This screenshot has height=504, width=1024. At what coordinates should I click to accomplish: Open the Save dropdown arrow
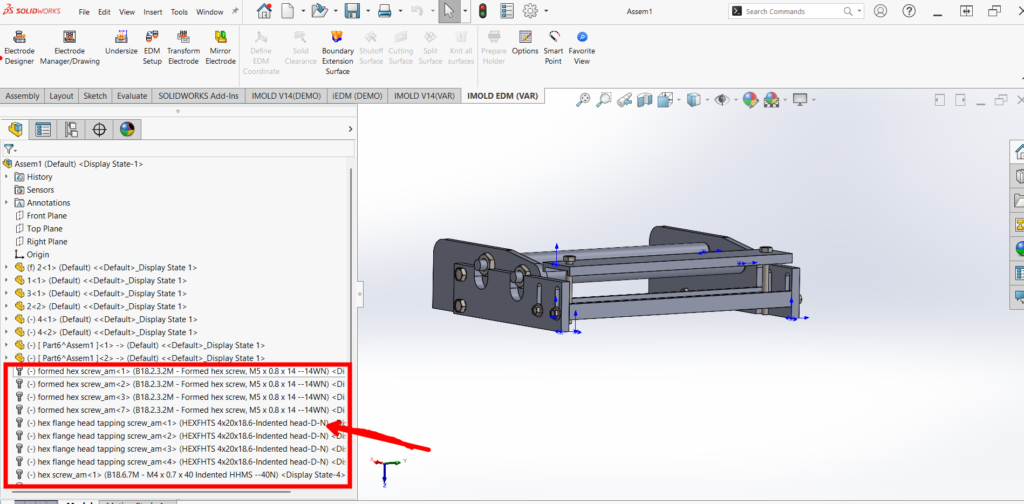(x=367, y=12)
